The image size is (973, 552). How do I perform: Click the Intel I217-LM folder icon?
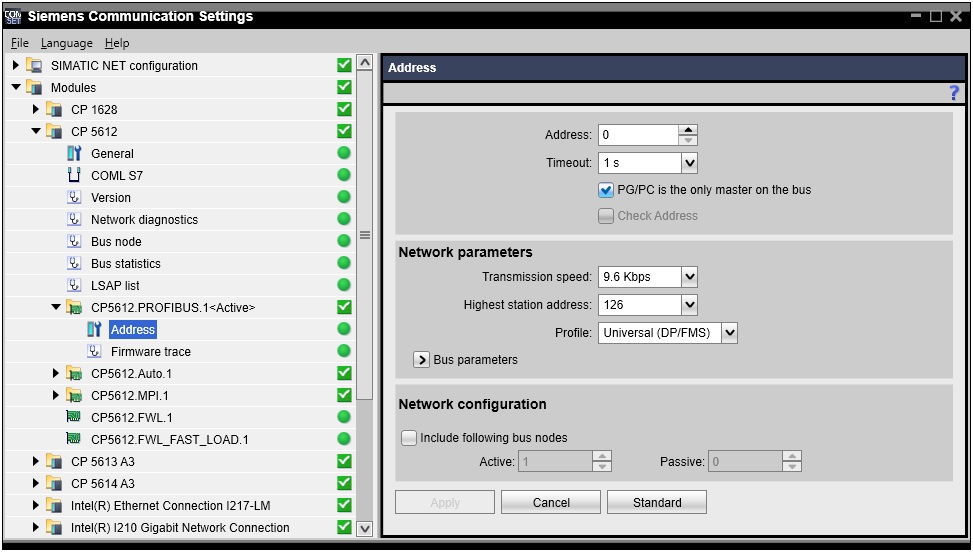[55, 505]
